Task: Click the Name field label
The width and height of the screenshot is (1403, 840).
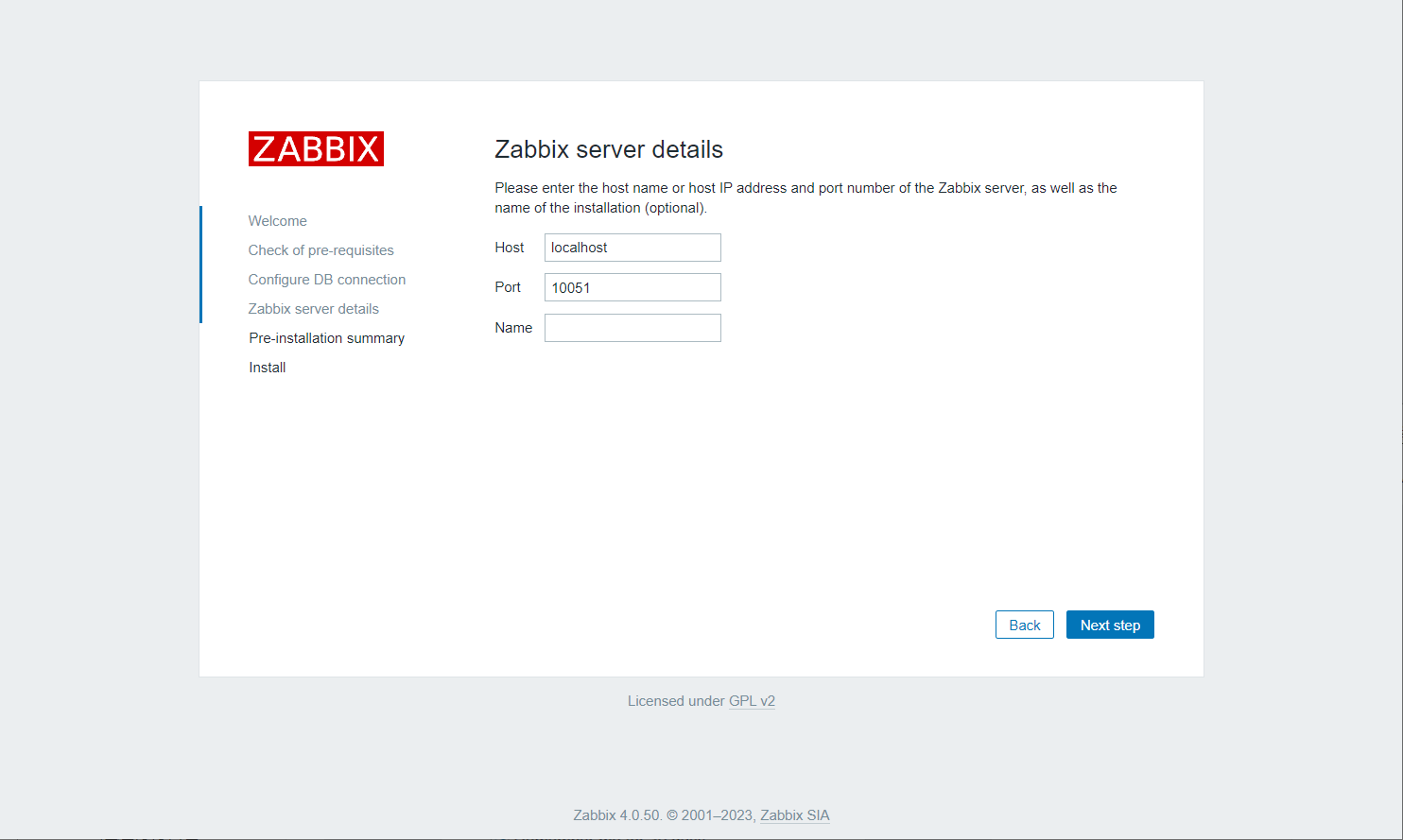Action: (x=513, y=328)
